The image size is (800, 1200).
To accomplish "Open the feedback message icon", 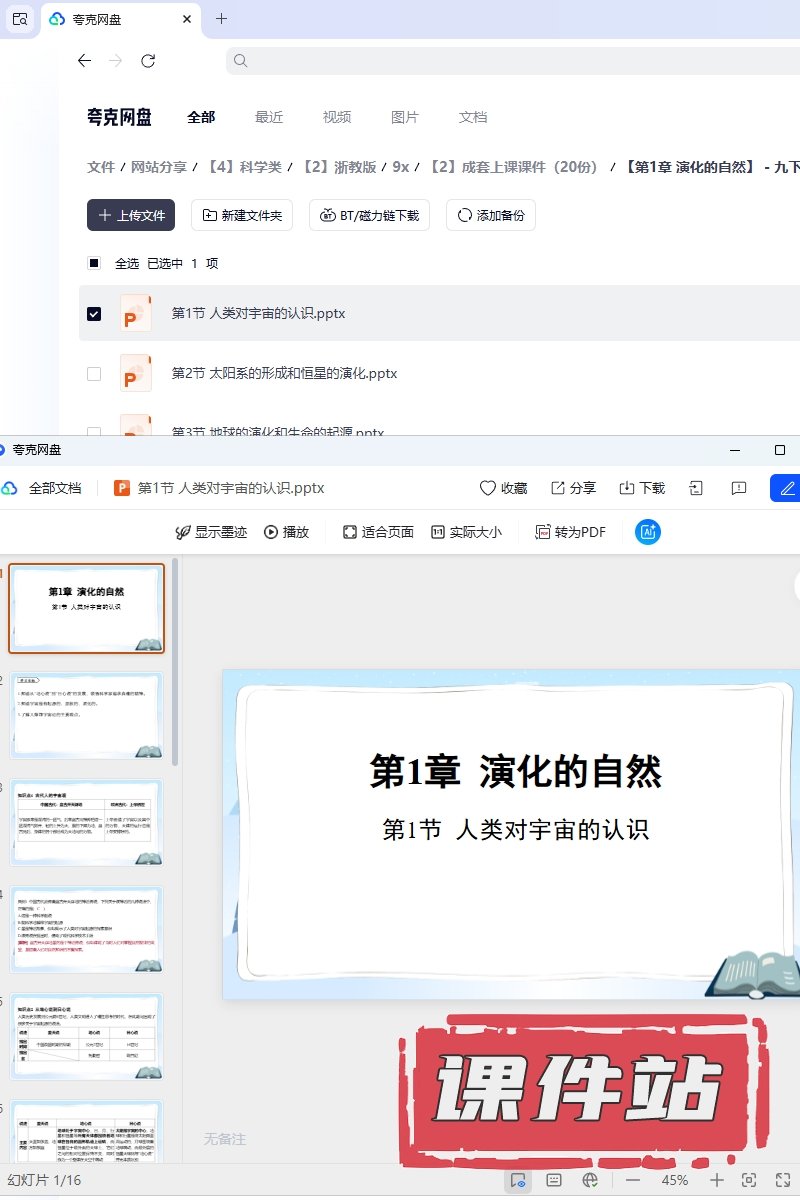I will pos(739,488).
